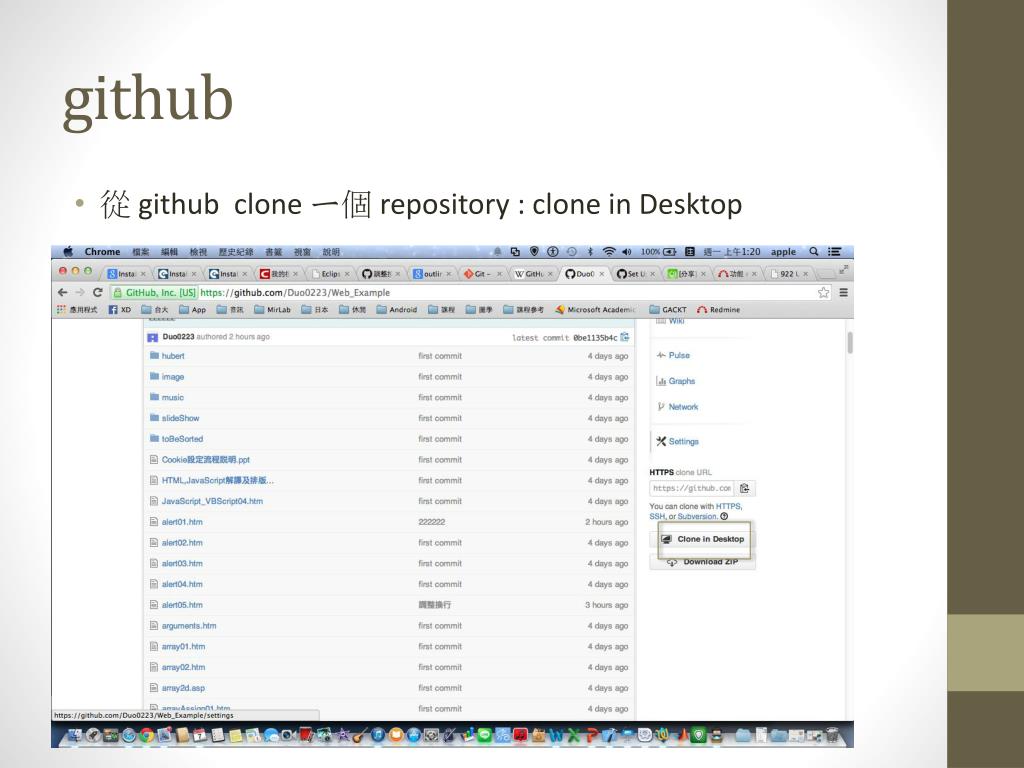Open the Android bookmark folder
The image size is (1024, 768).
pos(397,310)
